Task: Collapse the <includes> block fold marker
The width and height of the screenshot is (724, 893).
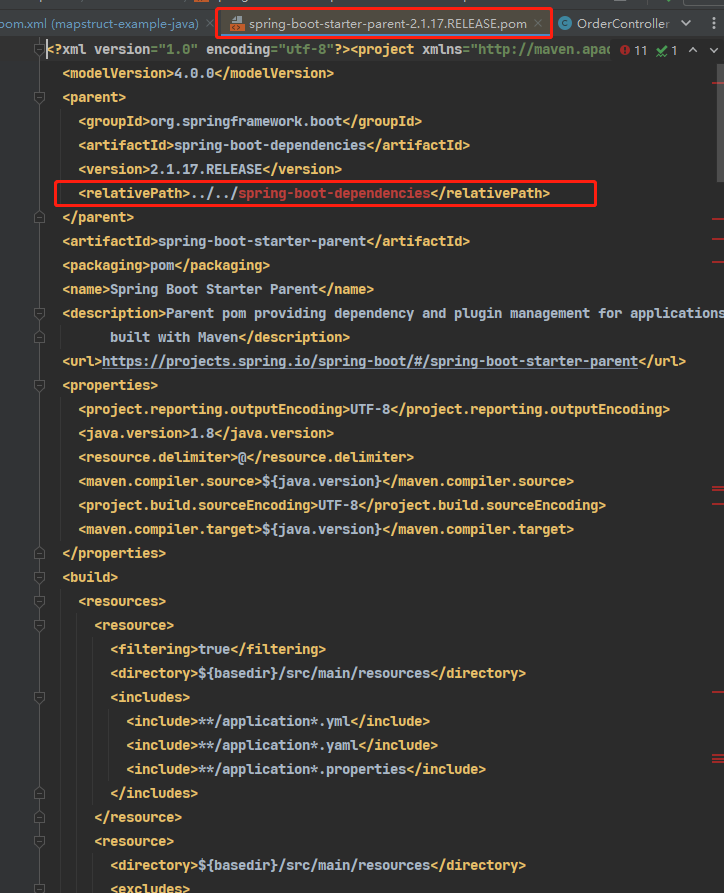Action: (x=40, y=697)
